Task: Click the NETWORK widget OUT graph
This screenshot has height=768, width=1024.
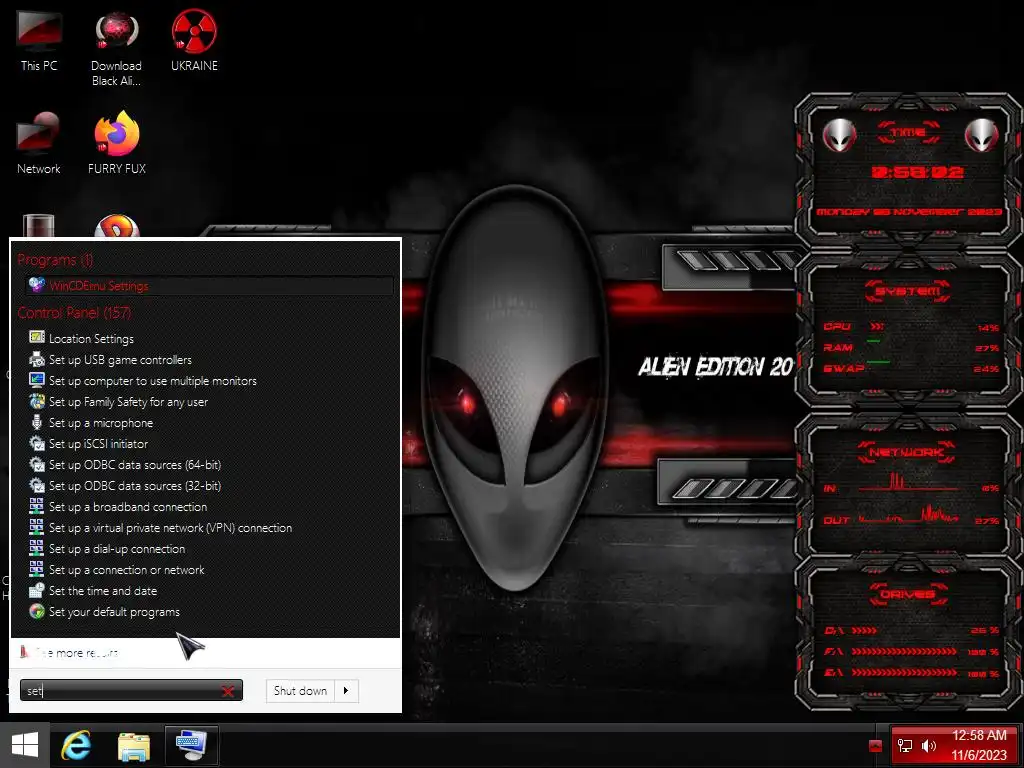Action: click(x=909, y=515)
